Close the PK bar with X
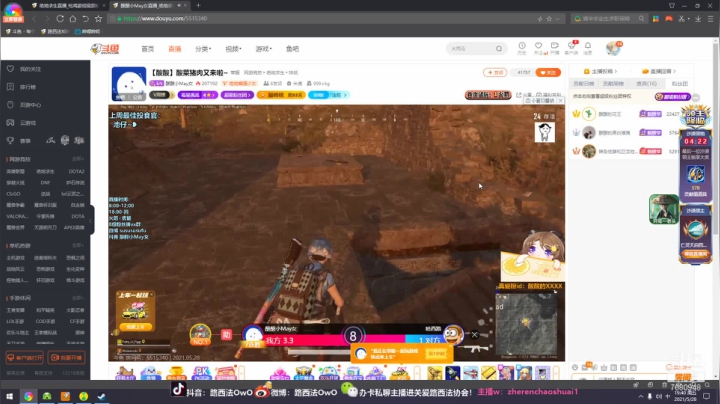This screenshot has height=404, width=720. click(474, 335)
